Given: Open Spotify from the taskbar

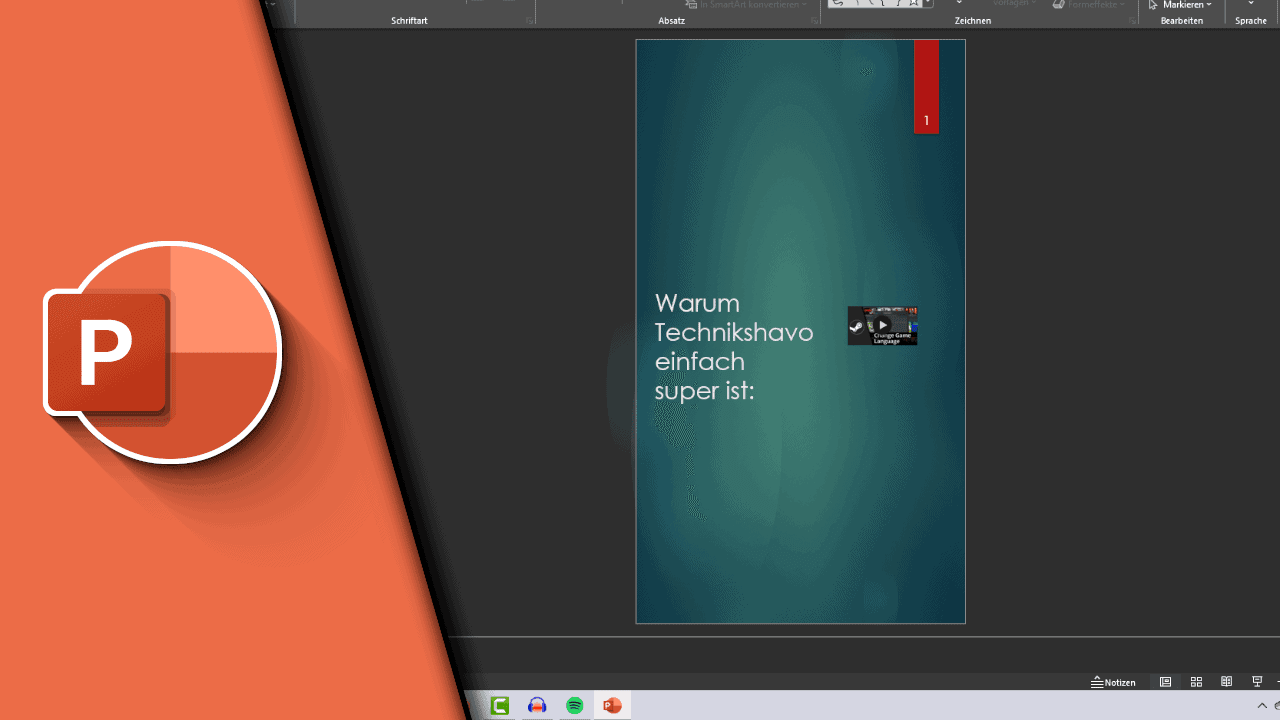Looking at the screenshot, I should (x=575, y=706).
